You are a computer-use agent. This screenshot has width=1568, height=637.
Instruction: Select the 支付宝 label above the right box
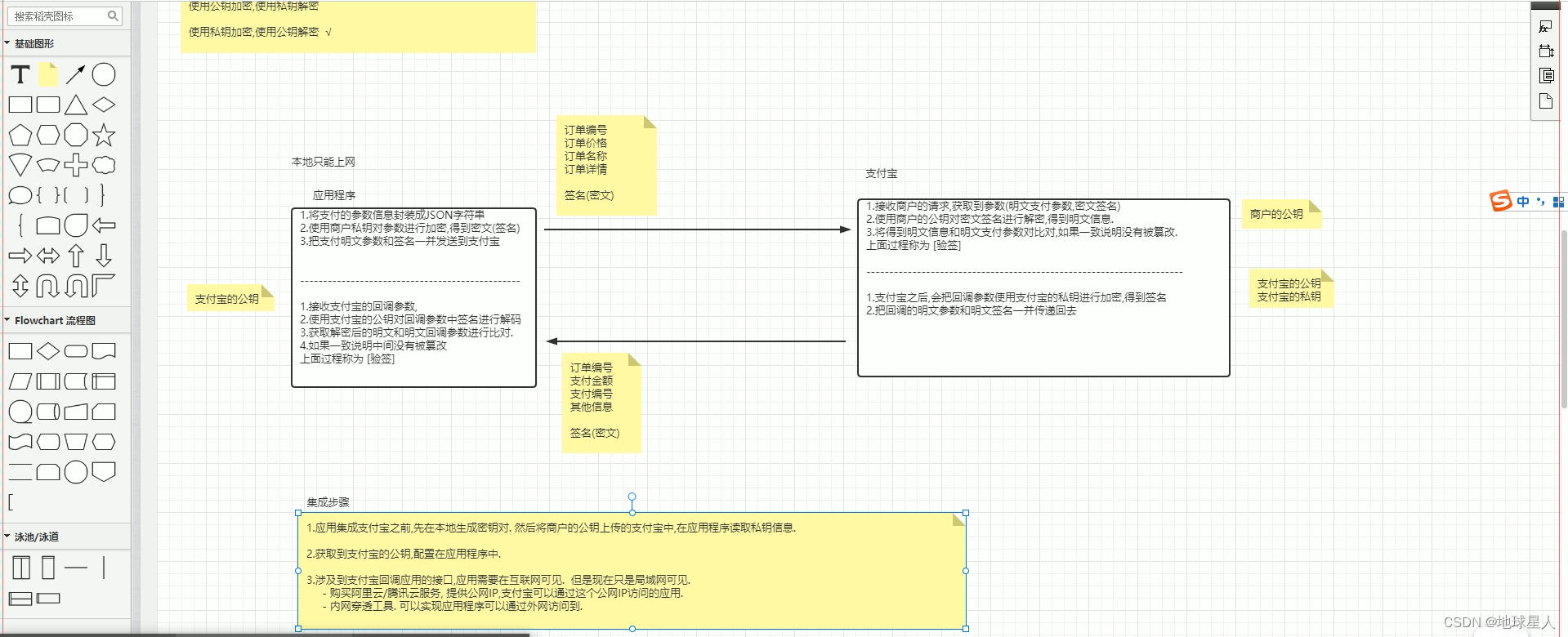pyautogui.click(x=881, y=173)
